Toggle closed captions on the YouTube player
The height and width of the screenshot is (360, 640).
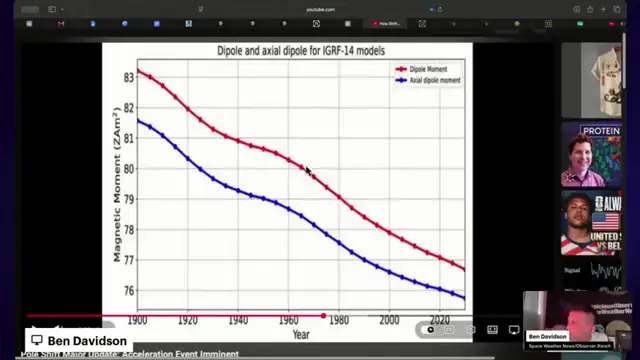coord(449,330)
